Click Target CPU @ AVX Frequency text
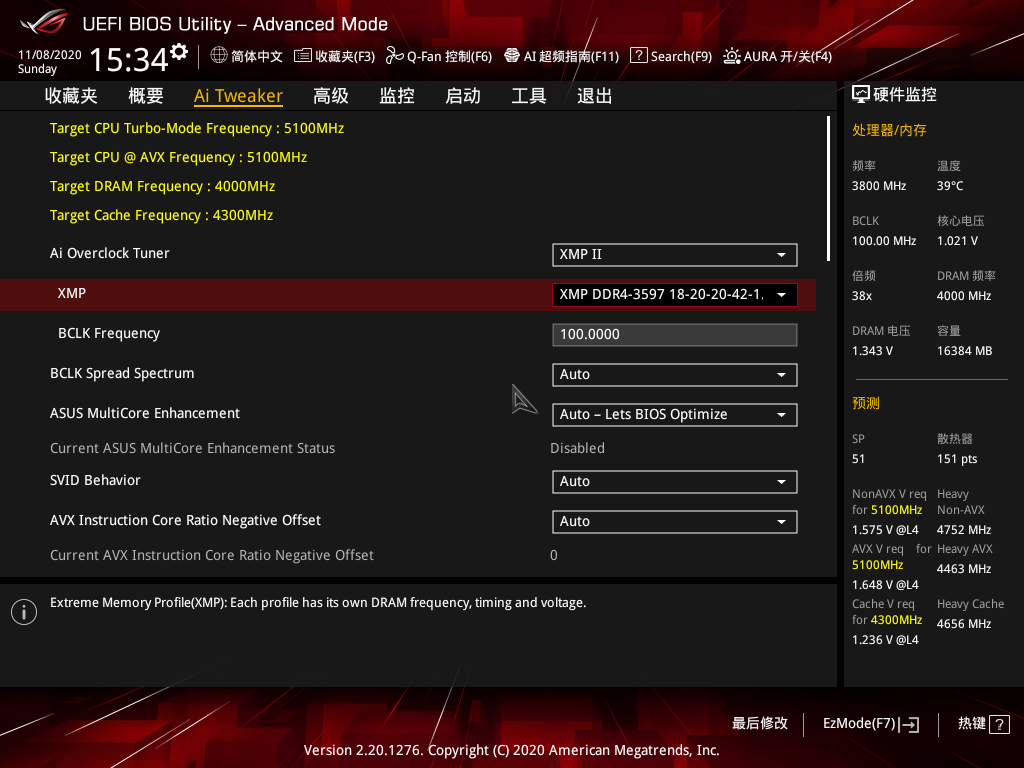Viewport: 1024px width, 768px height. tap(178, 157)
